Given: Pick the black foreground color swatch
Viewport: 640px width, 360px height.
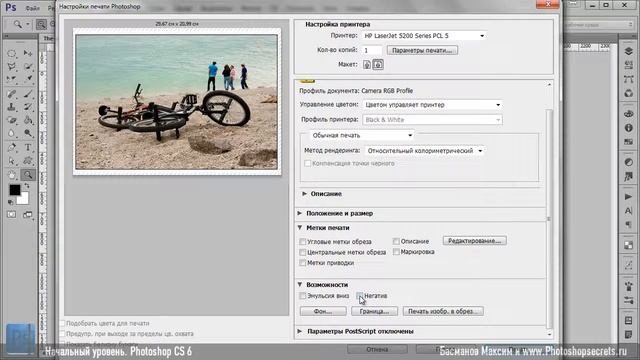Looking at the screenshot, I should [14, 190].
